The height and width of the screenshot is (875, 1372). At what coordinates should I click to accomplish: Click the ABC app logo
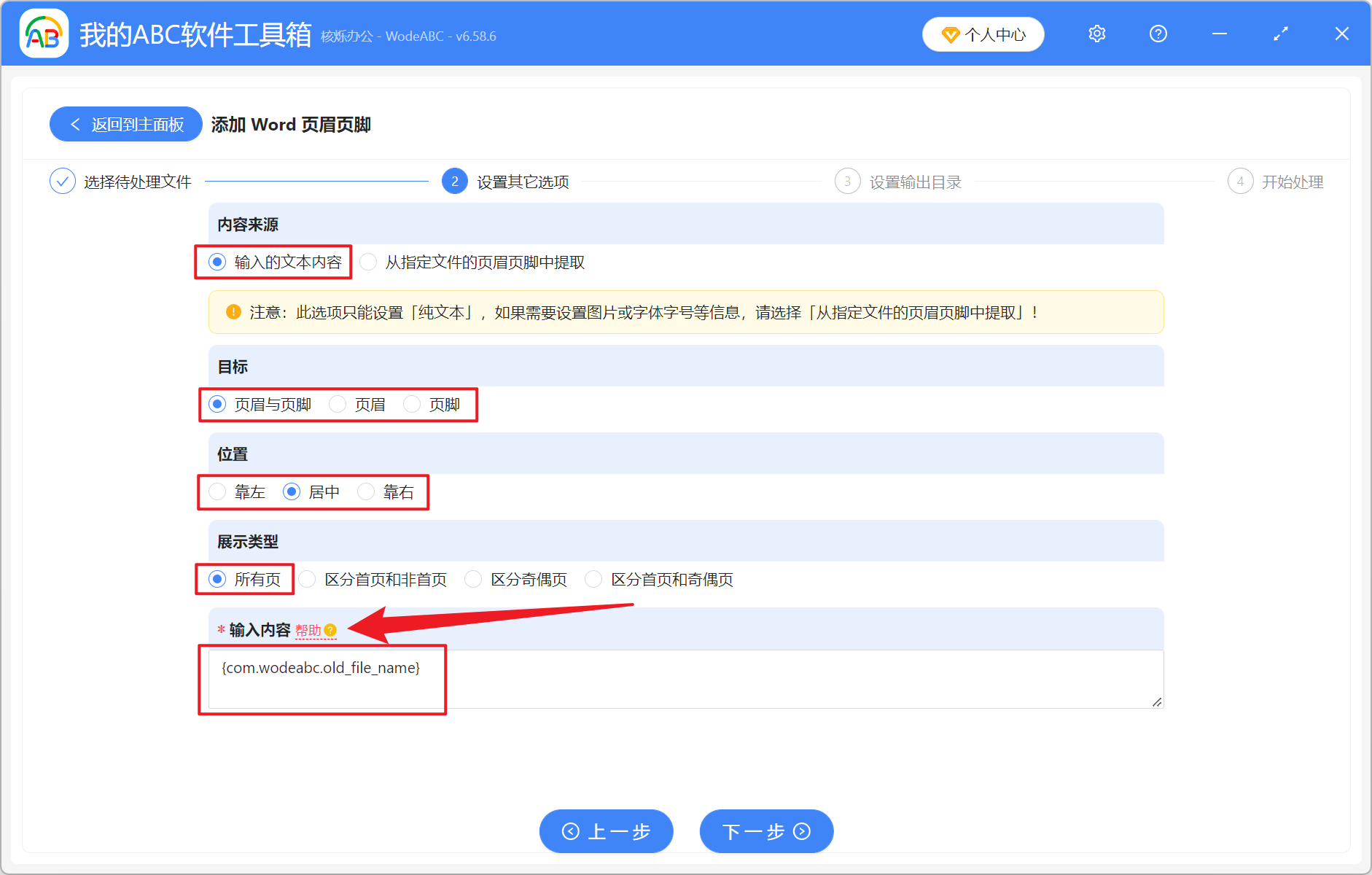click(x=44, y=34)
